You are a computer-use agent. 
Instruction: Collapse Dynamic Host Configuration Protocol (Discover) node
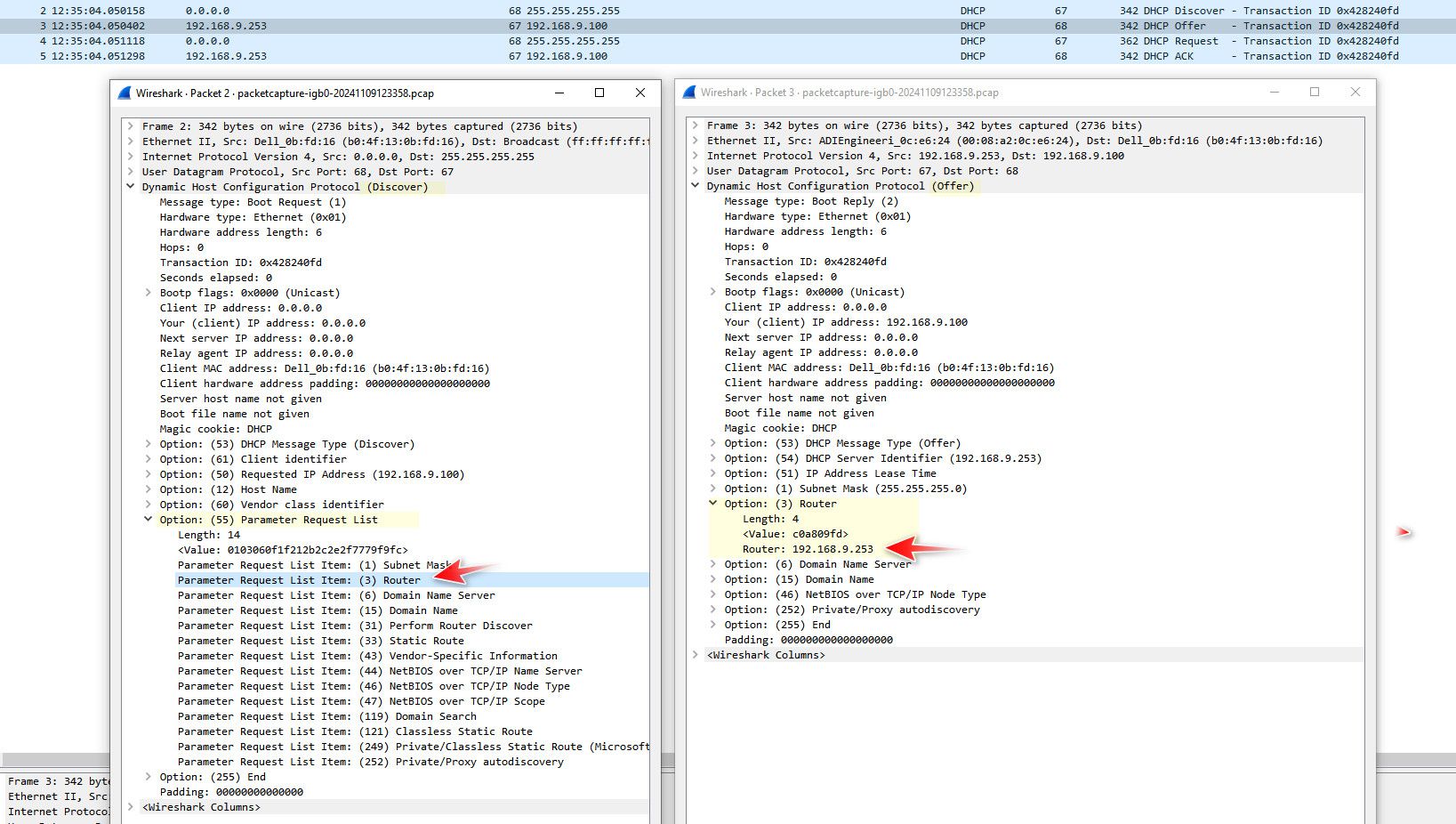pyautogui.click(x=131, y=187)
